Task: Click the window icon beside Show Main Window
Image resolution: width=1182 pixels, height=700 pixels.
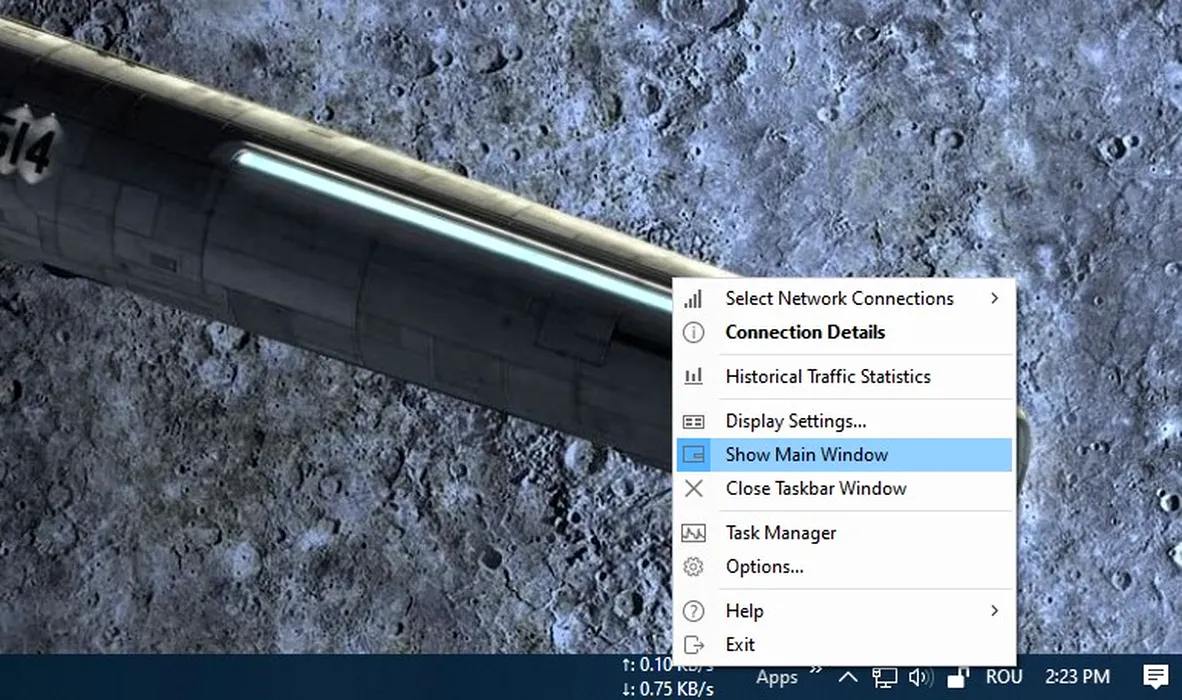Action: pos(693,454)
